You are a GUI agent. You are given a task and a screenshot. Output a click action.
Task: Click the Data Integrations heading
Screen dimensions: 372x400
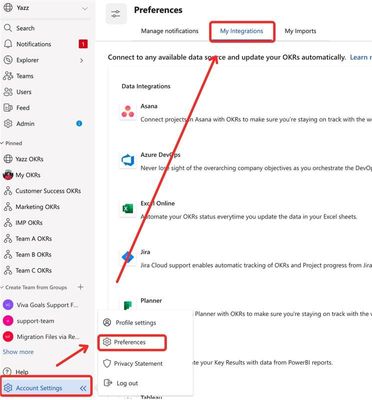[146, 86]
